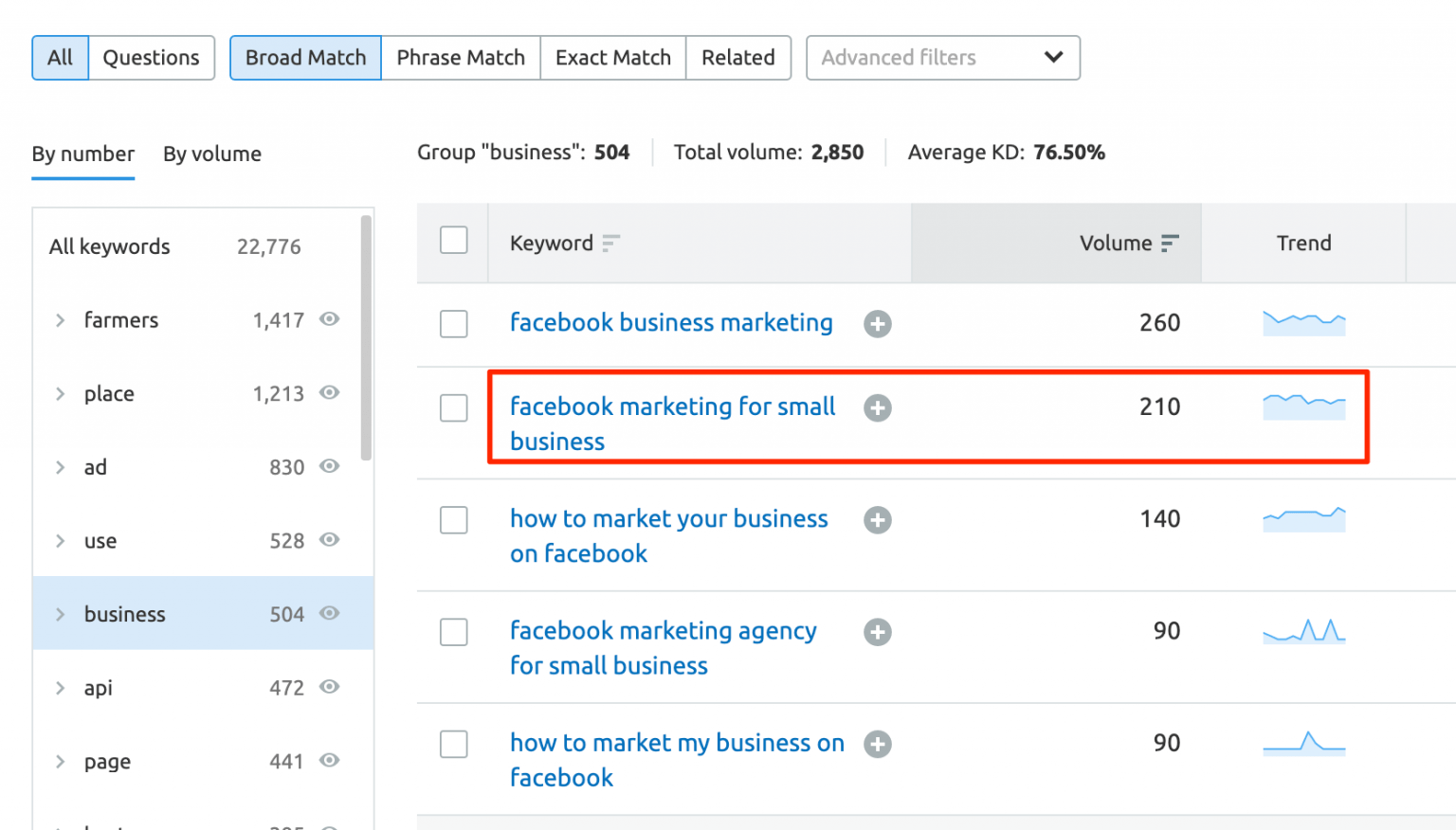Sort results using the Volume column icon

[x=1171, y=243]
